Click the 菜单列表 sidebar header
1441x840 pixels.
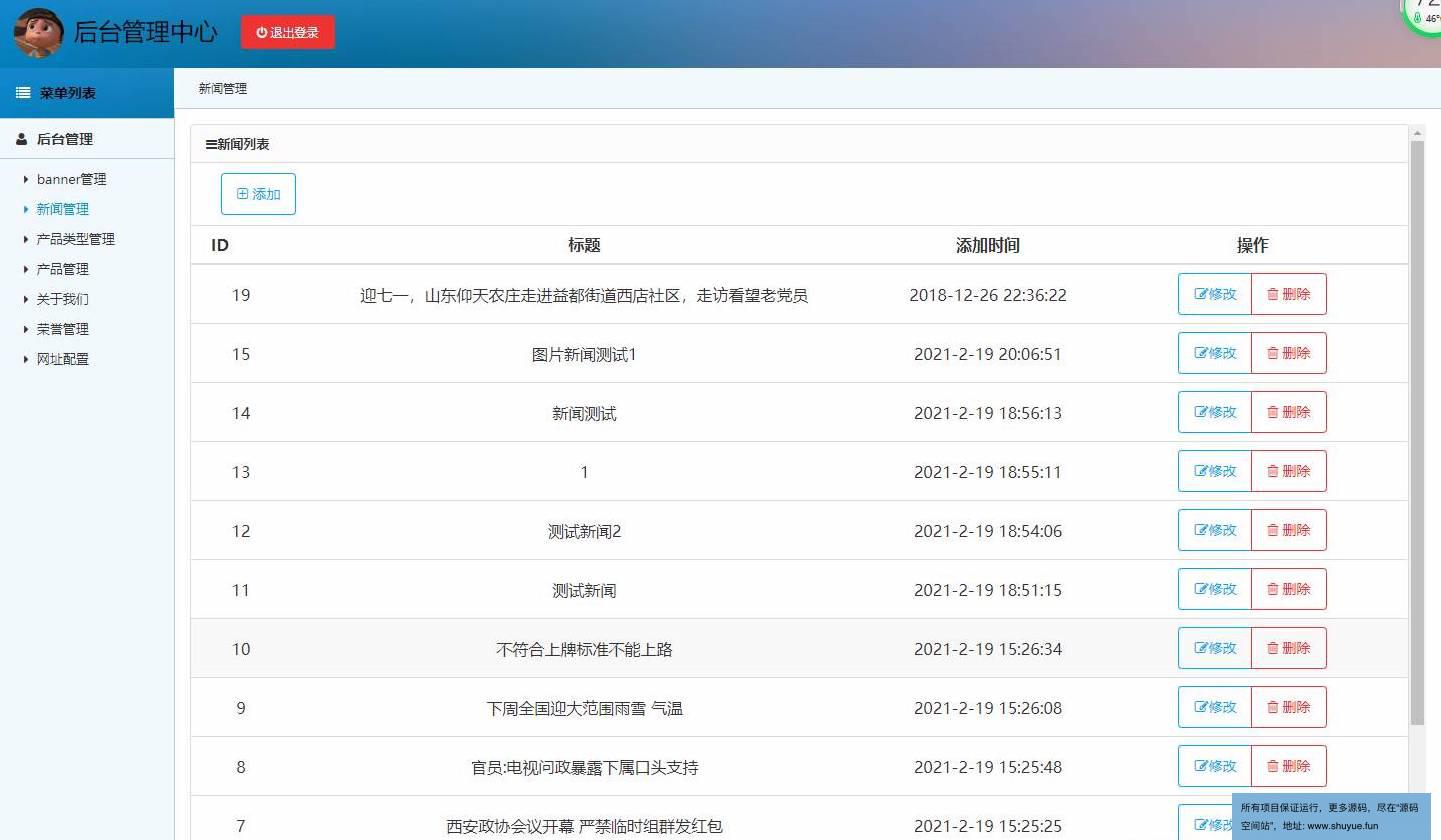click(87, 93)
